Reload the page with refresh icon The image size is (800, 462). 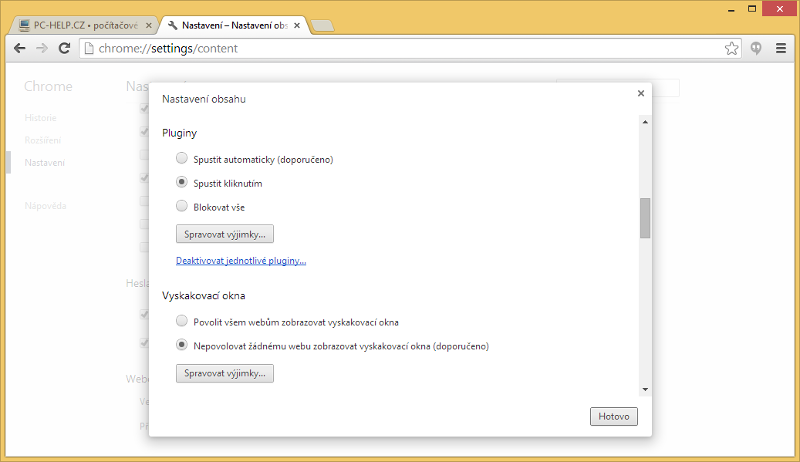64,48
